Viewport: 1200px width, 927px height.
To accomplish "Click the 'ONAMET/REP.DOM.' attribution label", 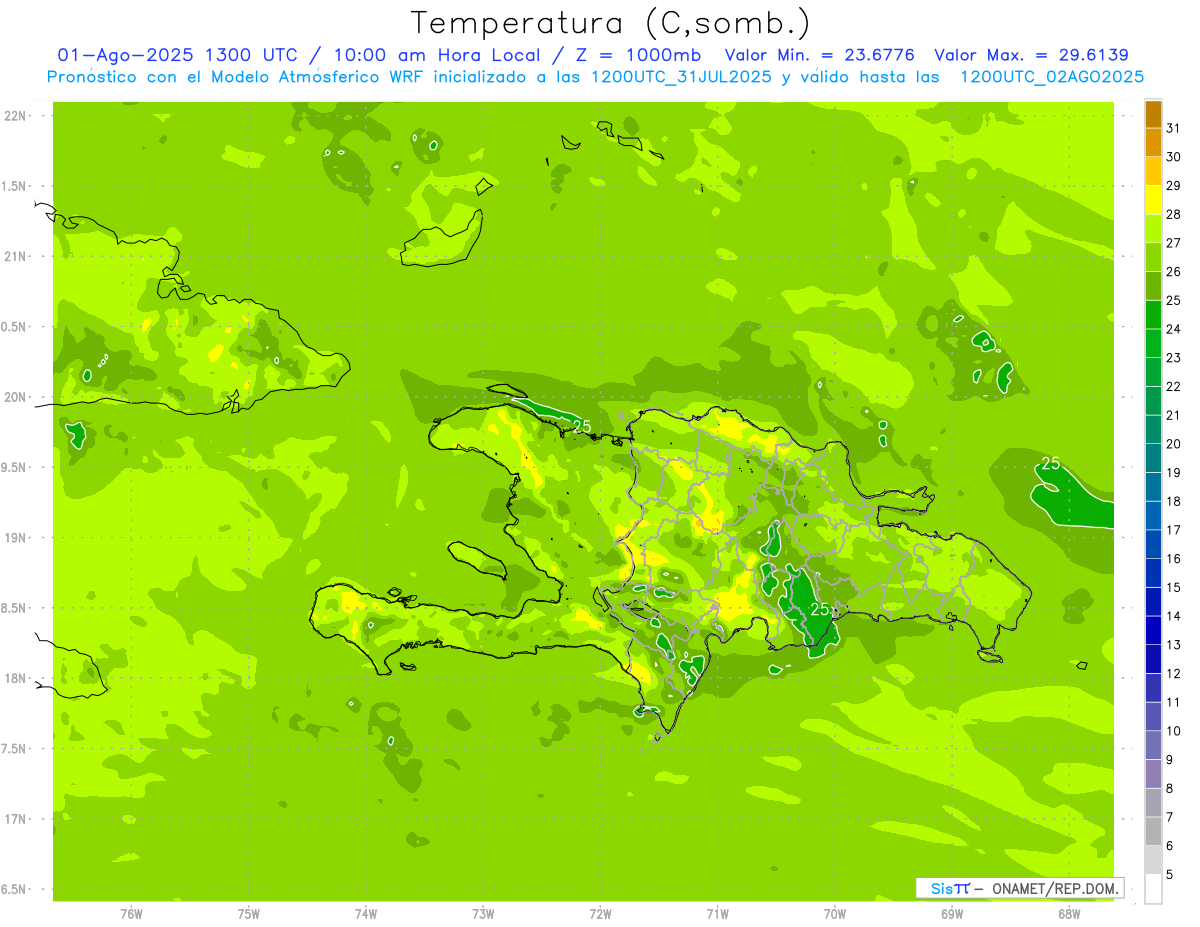I will [1055, 888].
